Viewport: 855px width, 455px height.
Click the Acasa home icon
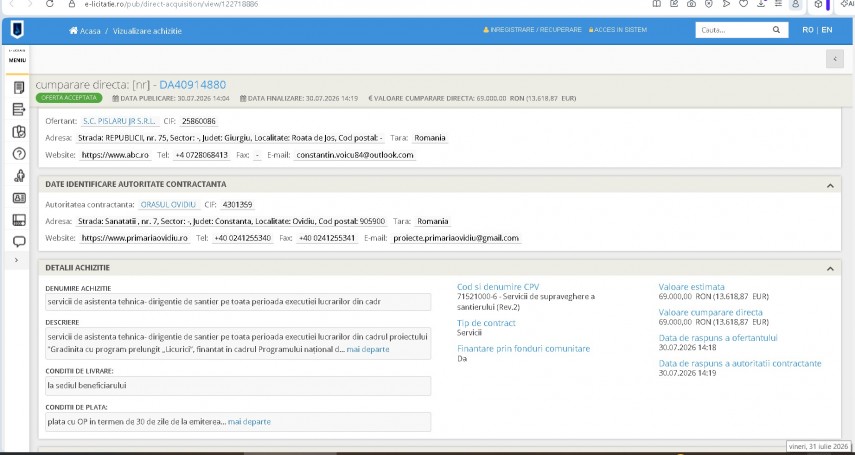pos(73,31)
